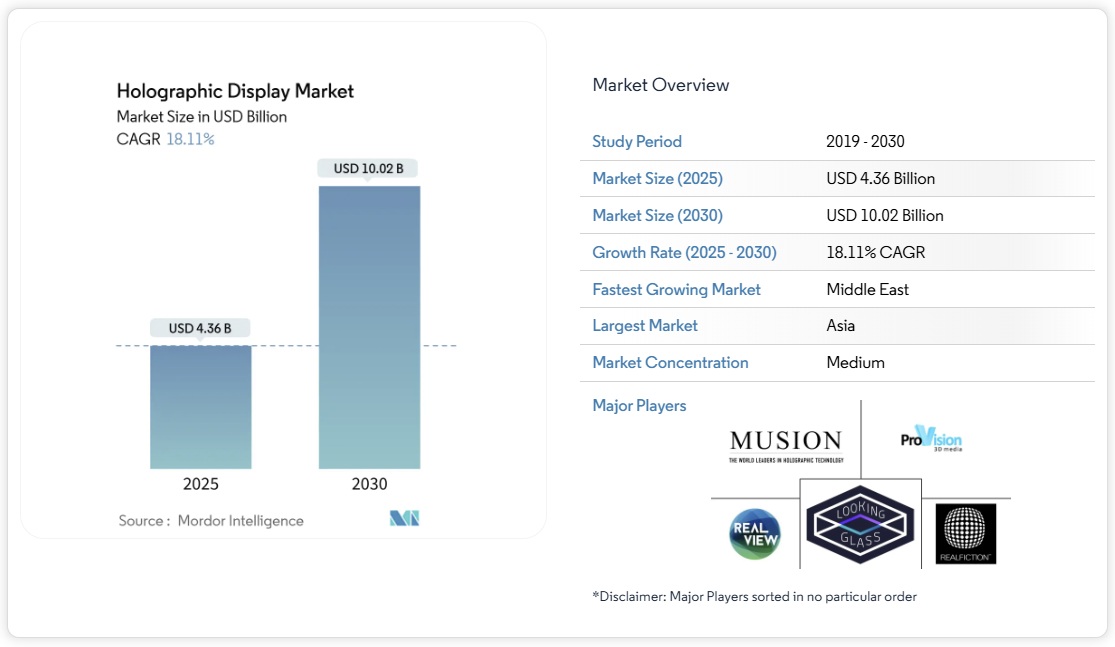Screen dimensions: 1115x647
Task: Click the Growth Rate (2025 - 2030) label
Action: pyautogui.click(x=684, y=253)
